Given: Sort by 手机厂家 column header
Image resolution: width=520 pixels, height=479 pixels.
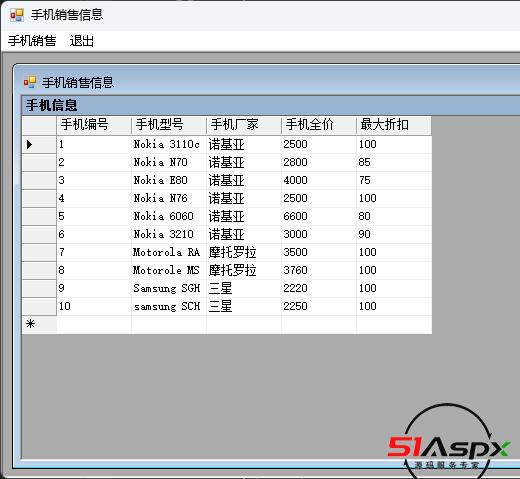Looking at the screenshot, I should [x=244, y=125].
